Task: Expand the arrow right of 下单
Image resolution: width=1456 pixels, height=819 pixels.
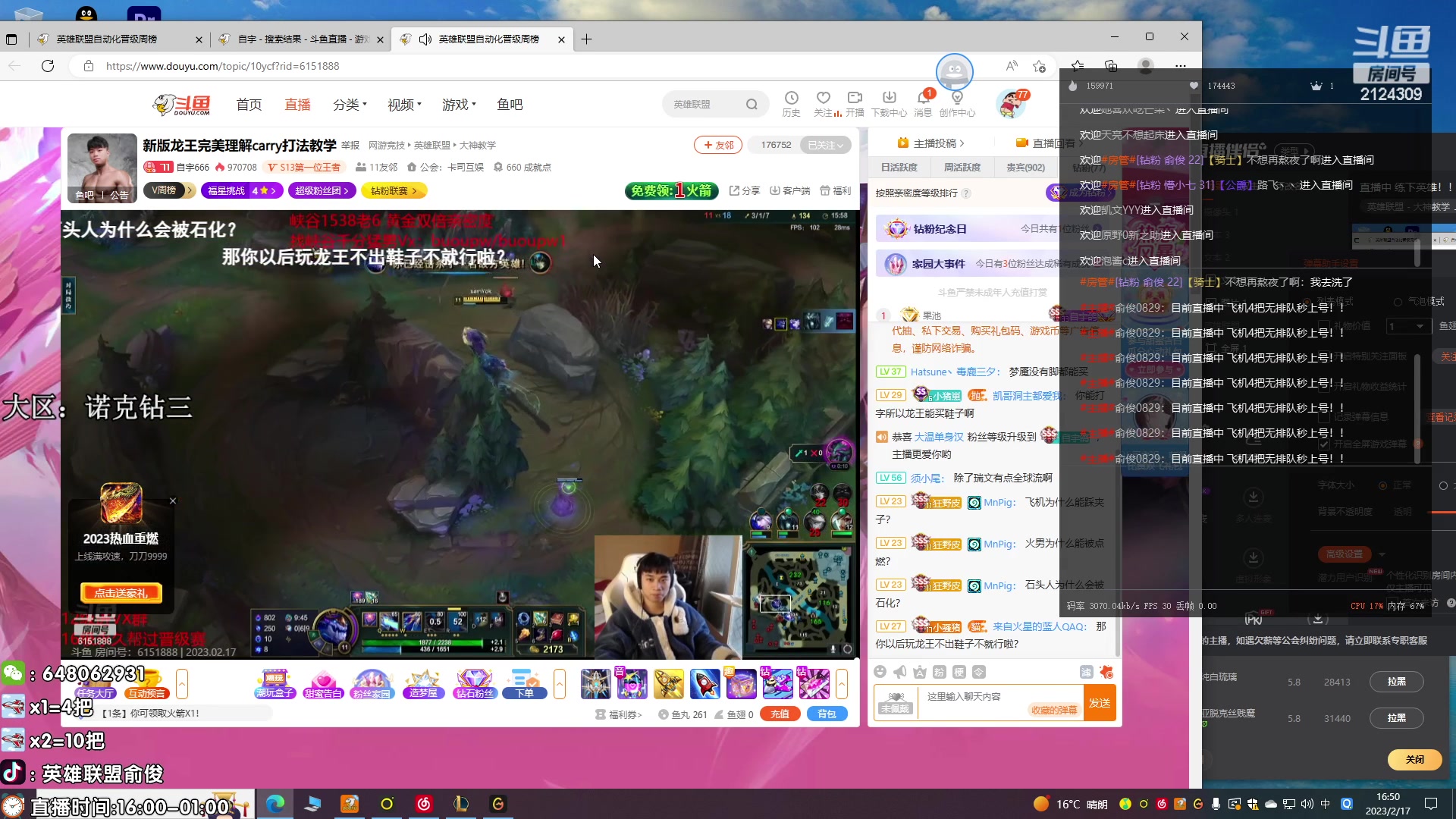Action: pos(560,684)
